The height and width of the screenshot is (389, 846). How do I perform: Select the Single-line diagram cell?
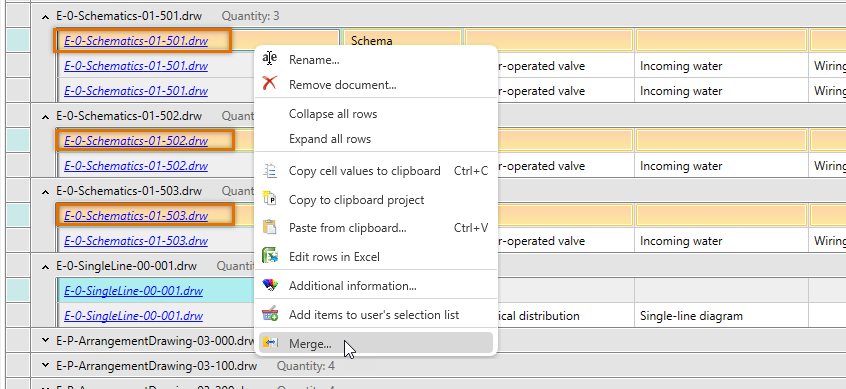pos(721,316)
